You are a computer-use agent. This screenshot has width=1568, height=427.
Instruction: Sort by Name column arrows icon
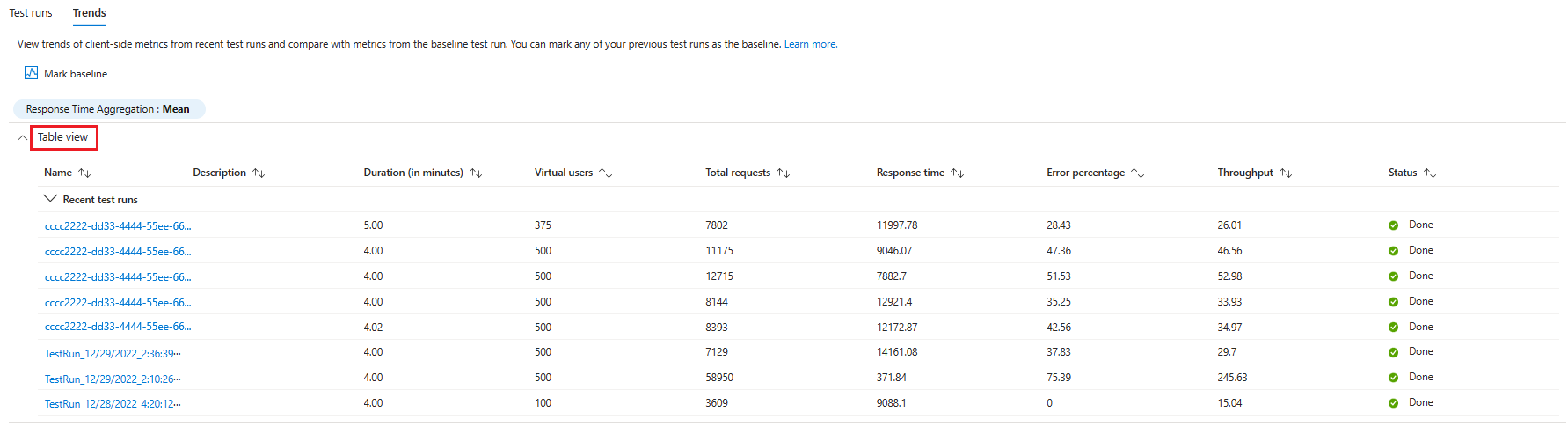pos(84,173)
